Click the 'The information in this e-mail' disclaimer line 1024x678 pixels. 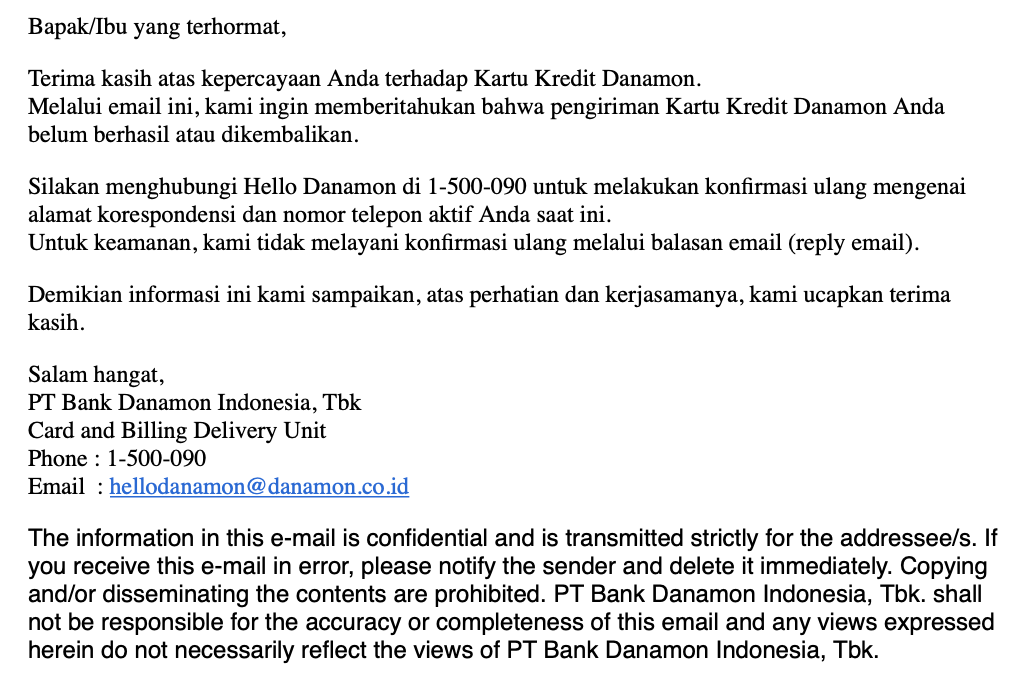point(512,538)
